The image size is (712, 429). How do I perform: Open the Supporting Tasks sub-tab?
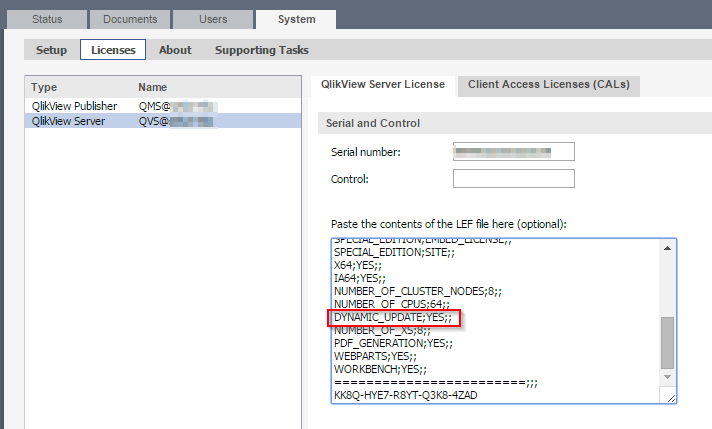click(262, 50)
